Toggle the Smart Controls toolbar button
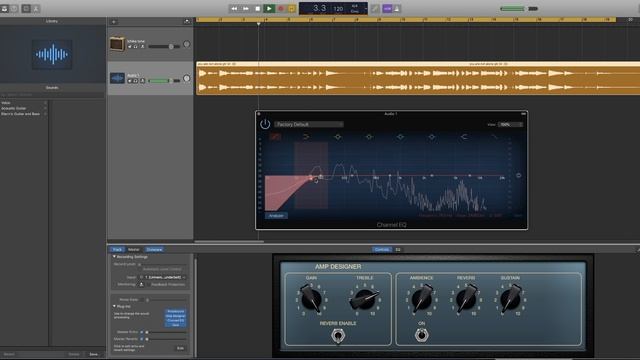The image size is (640, 360). click(x=26, y=9)
